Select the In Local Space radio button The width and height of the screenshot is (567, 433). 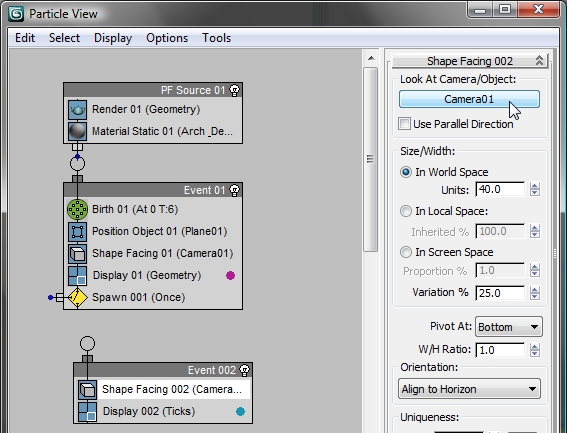406,211
